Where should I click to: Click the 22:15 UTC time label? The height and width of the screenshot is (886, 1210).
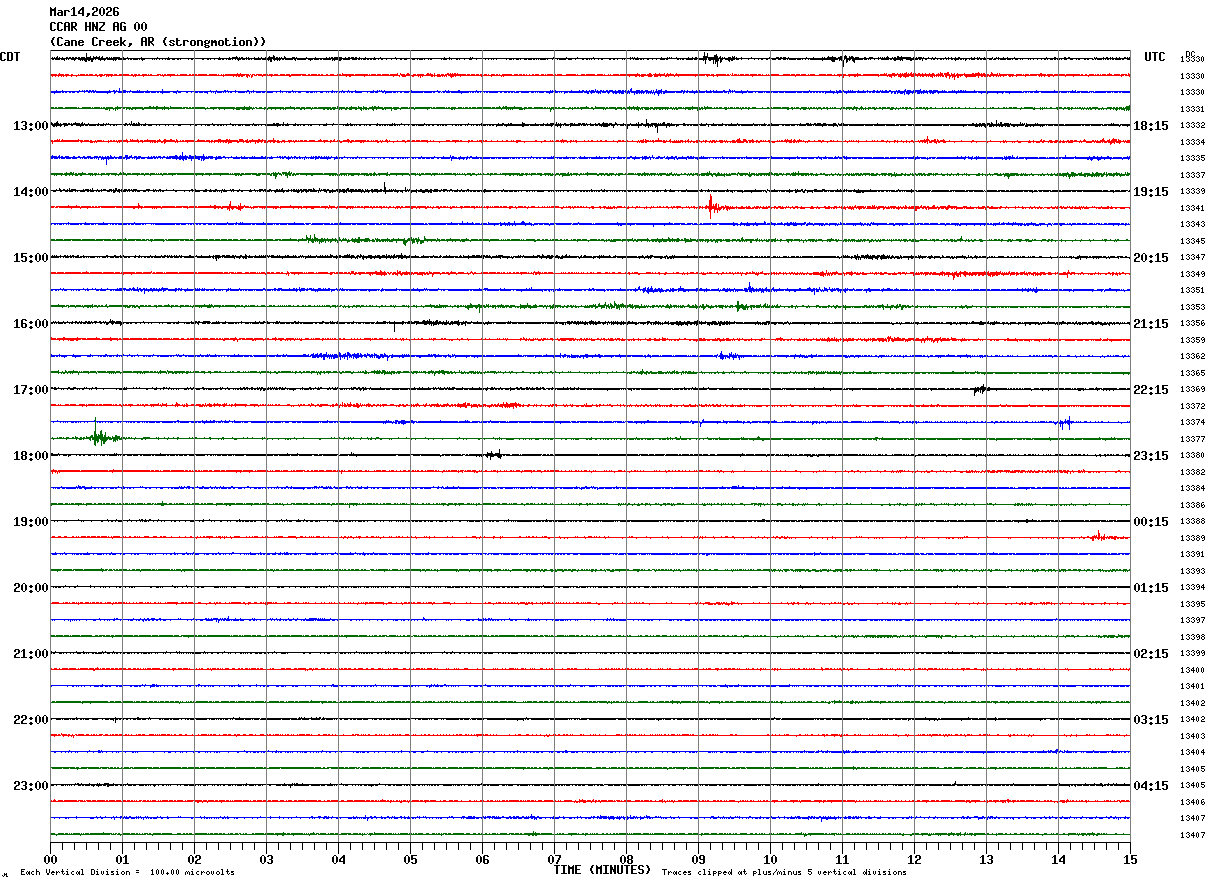1150,390
